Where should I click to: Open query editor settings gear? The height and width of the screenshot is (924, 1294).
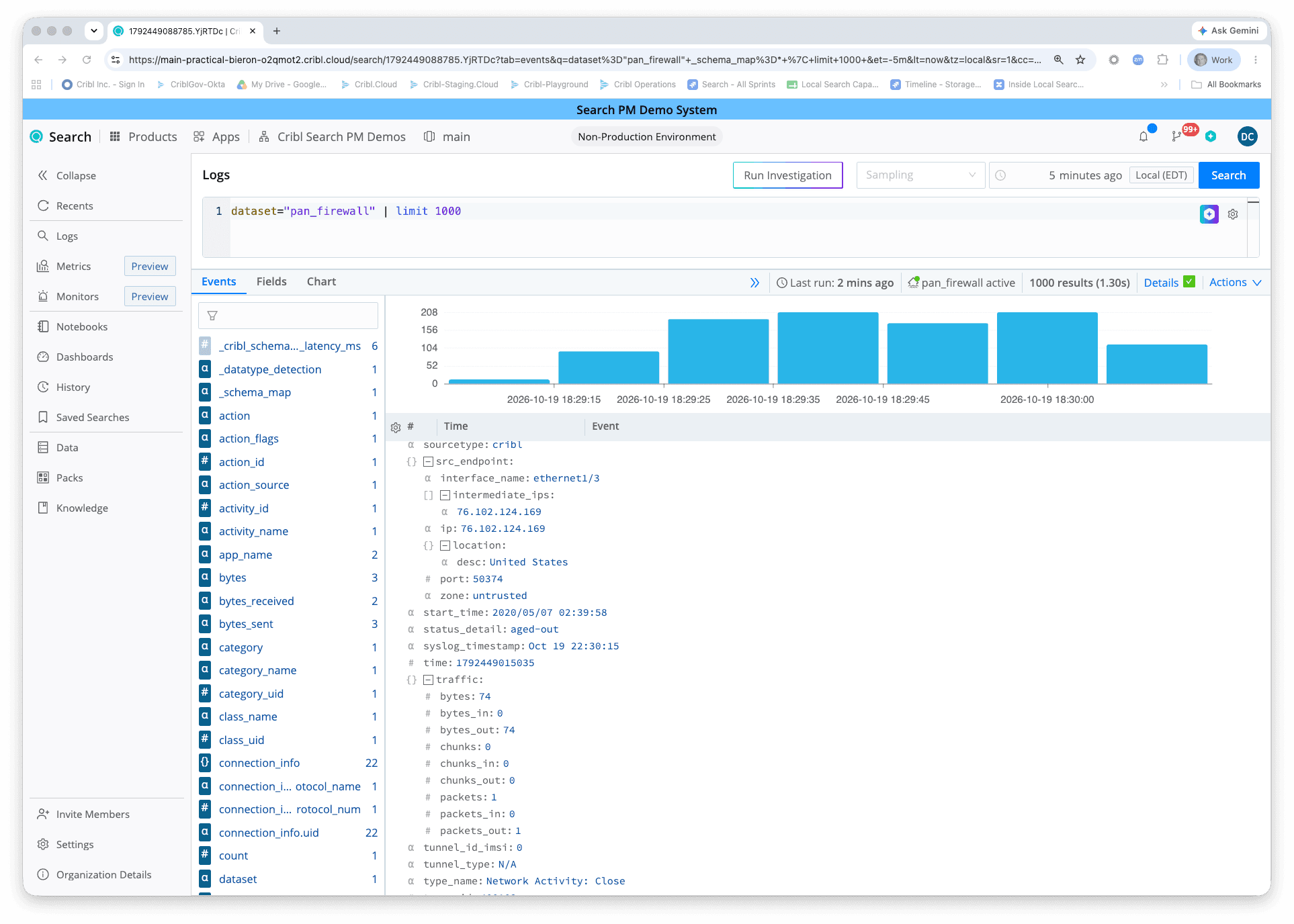[1233, 214]
